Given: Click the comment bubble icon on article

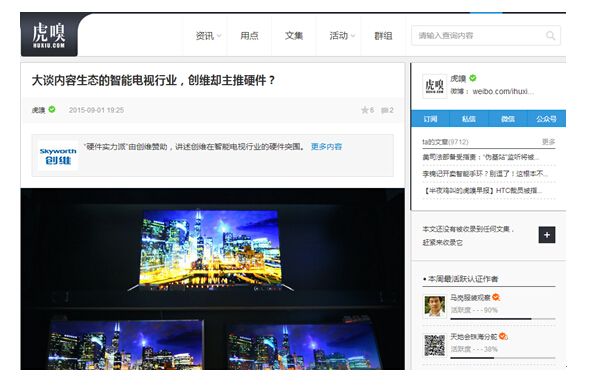Looking at the screenshot, I should pyautogui.click(x=384, y=110).
